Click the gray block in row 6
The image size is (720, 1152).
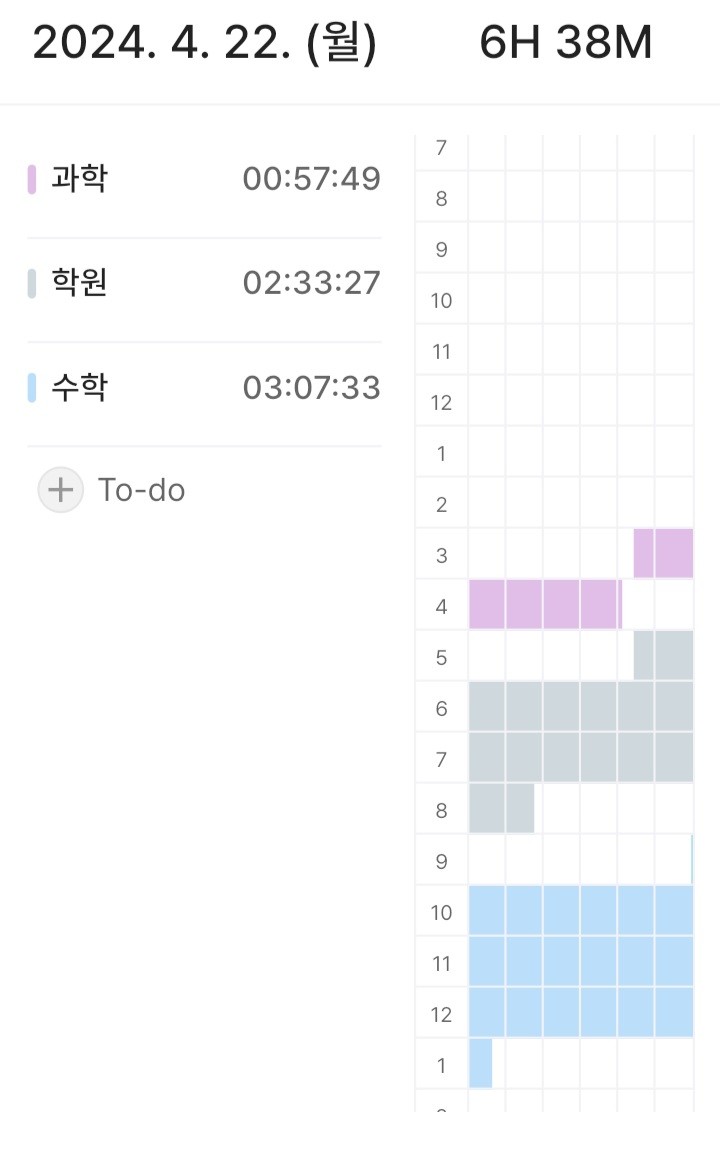pos(580,707)
